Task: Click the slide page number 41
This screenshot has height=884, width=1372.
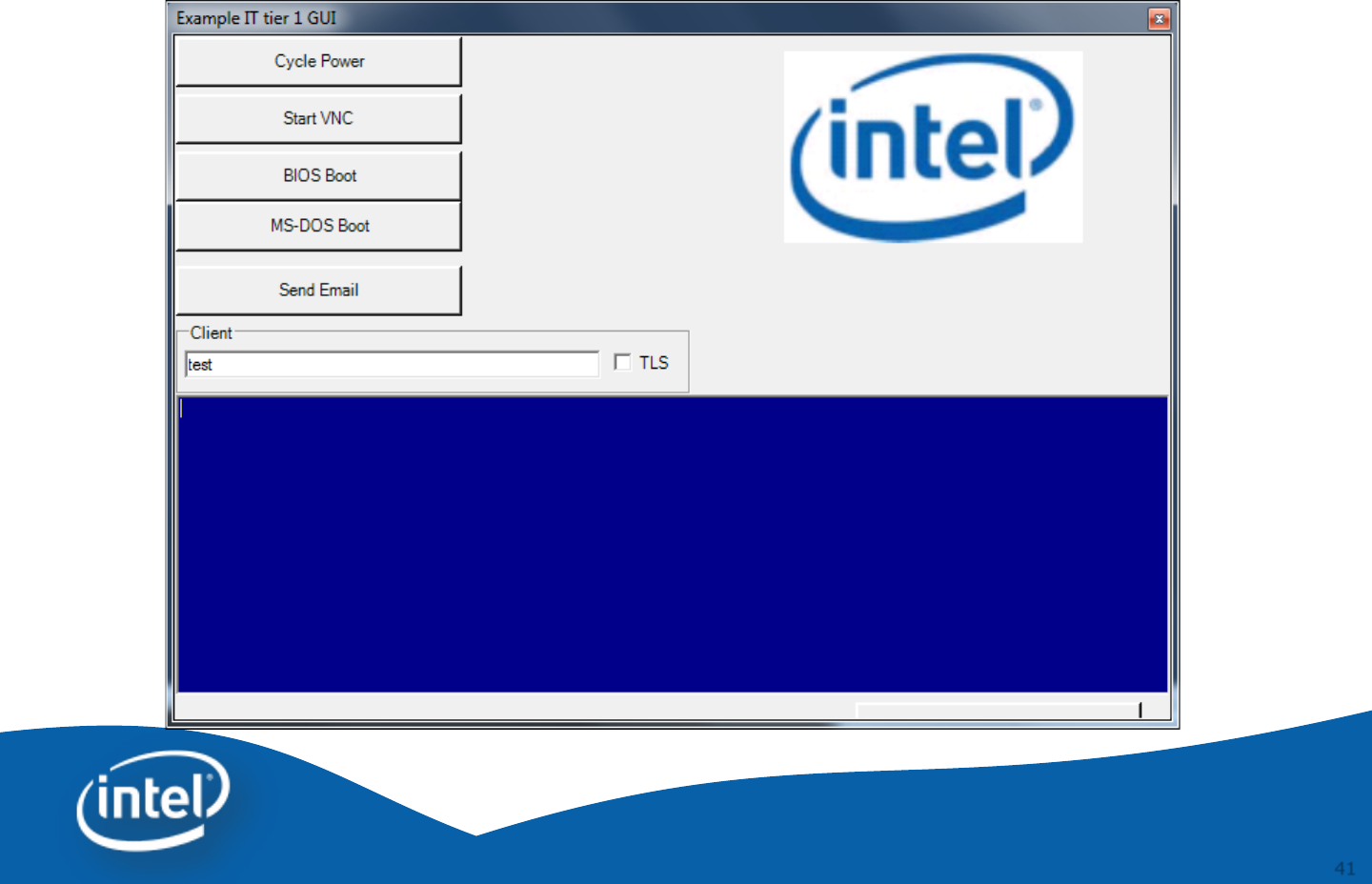Action: [x=1344, y=868]
